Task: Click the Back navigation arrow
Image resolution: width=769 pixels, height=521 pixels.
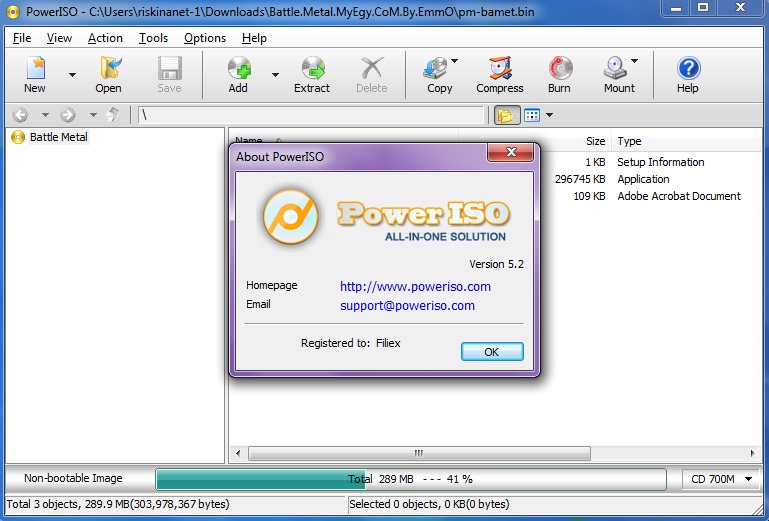Action: pyautogui.click(x=20, y=115)
